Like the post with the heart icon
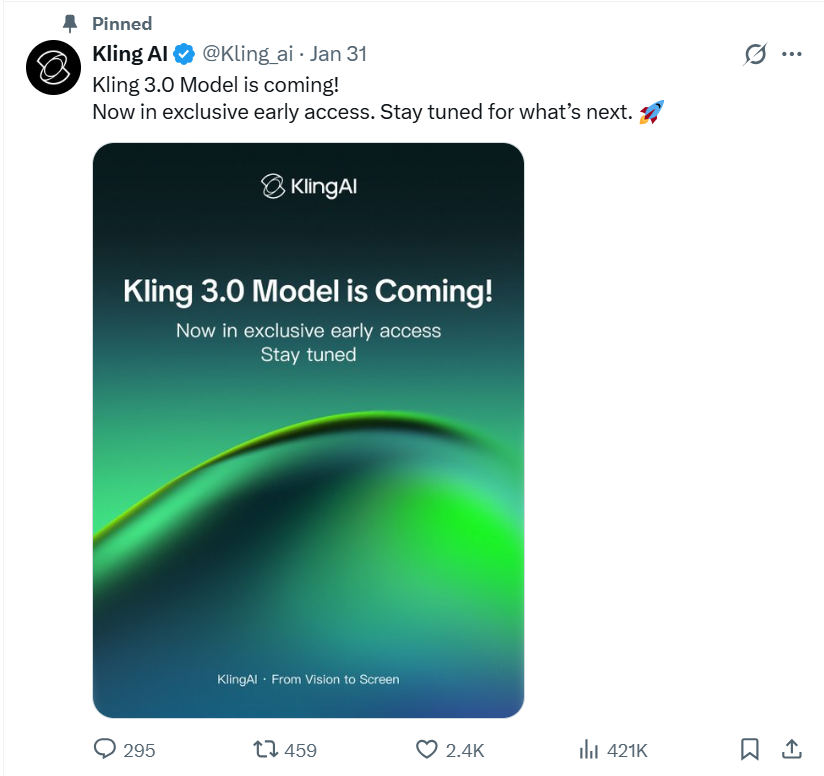 (427, 749)
